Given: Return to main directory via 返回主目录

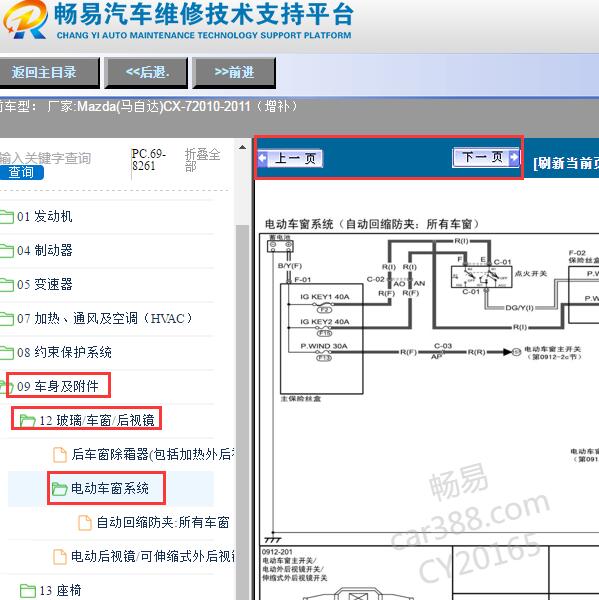Looking at the screenshot, I should pos(49,72).
